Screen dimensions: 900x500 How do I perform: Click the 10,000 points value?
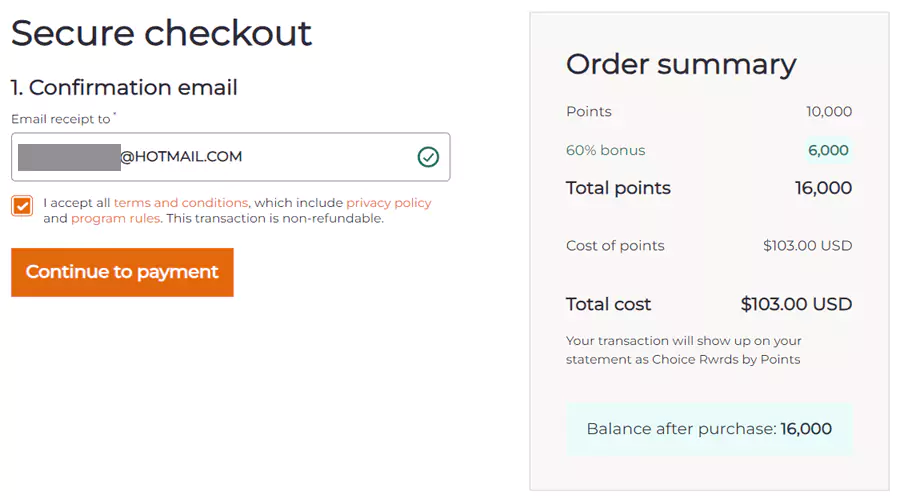(x=829, y=112)
